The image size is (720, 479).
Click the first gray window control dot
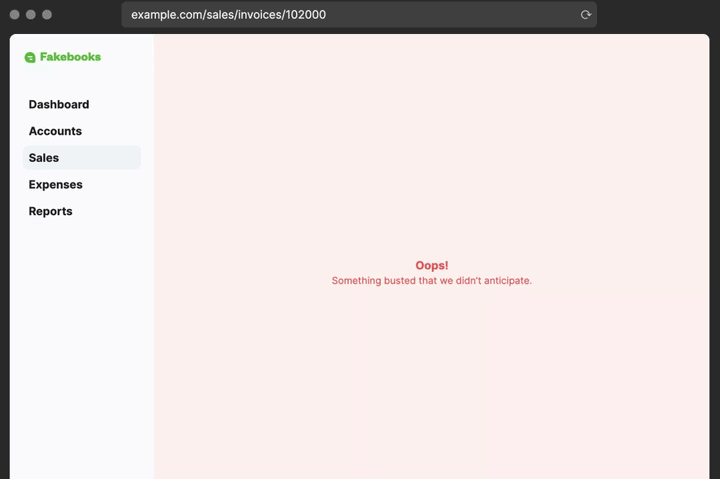15,15
